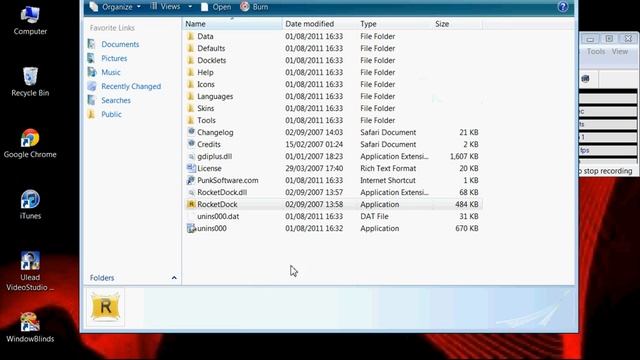Click the 484 KB size value

[467, 204]
